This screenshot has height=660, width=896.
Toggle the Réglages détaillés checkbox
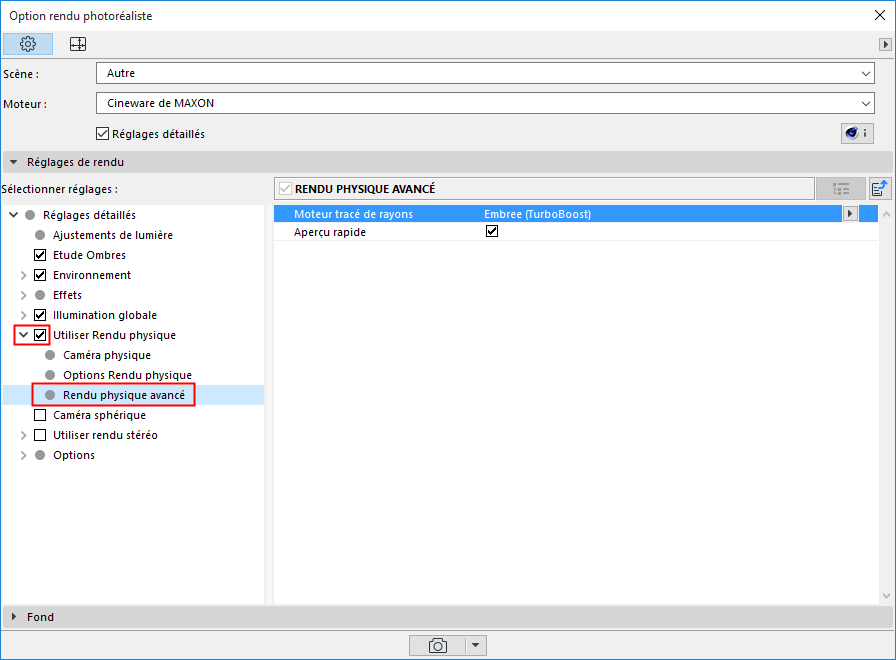tap(102, 134)
